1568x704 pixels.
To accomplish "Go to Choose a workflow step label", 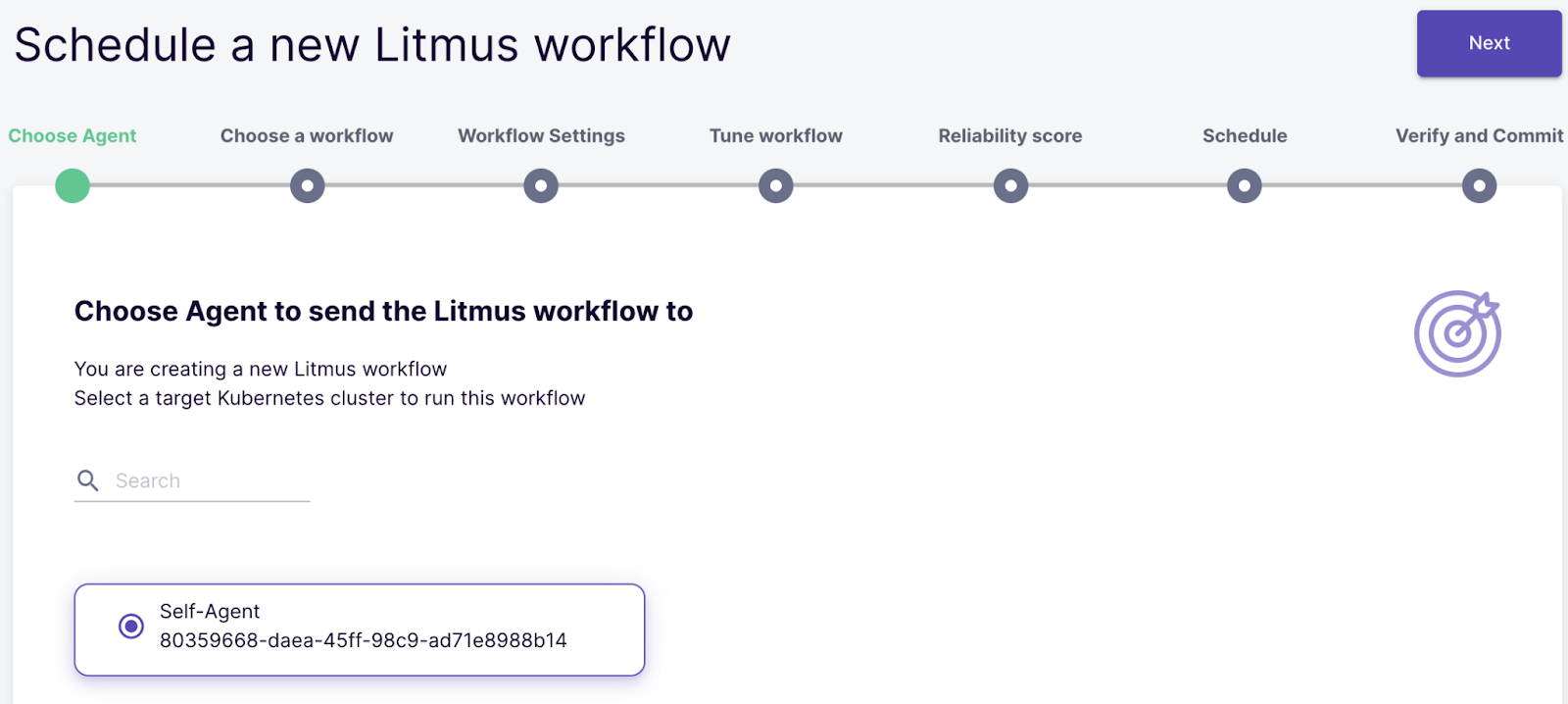I will [307, 136].
